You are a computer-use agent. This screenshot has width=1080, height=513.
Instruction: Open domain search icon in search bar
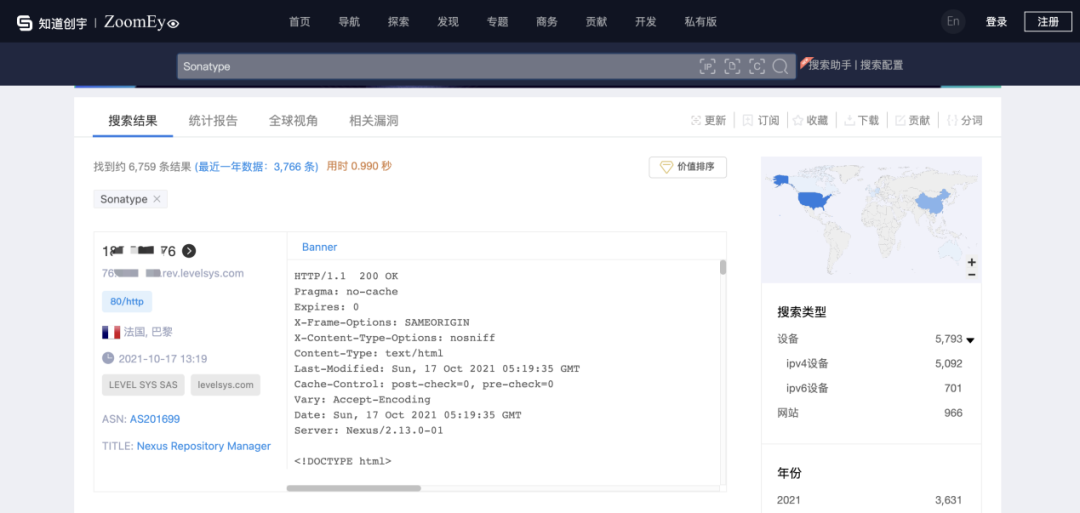click(732, 66)
